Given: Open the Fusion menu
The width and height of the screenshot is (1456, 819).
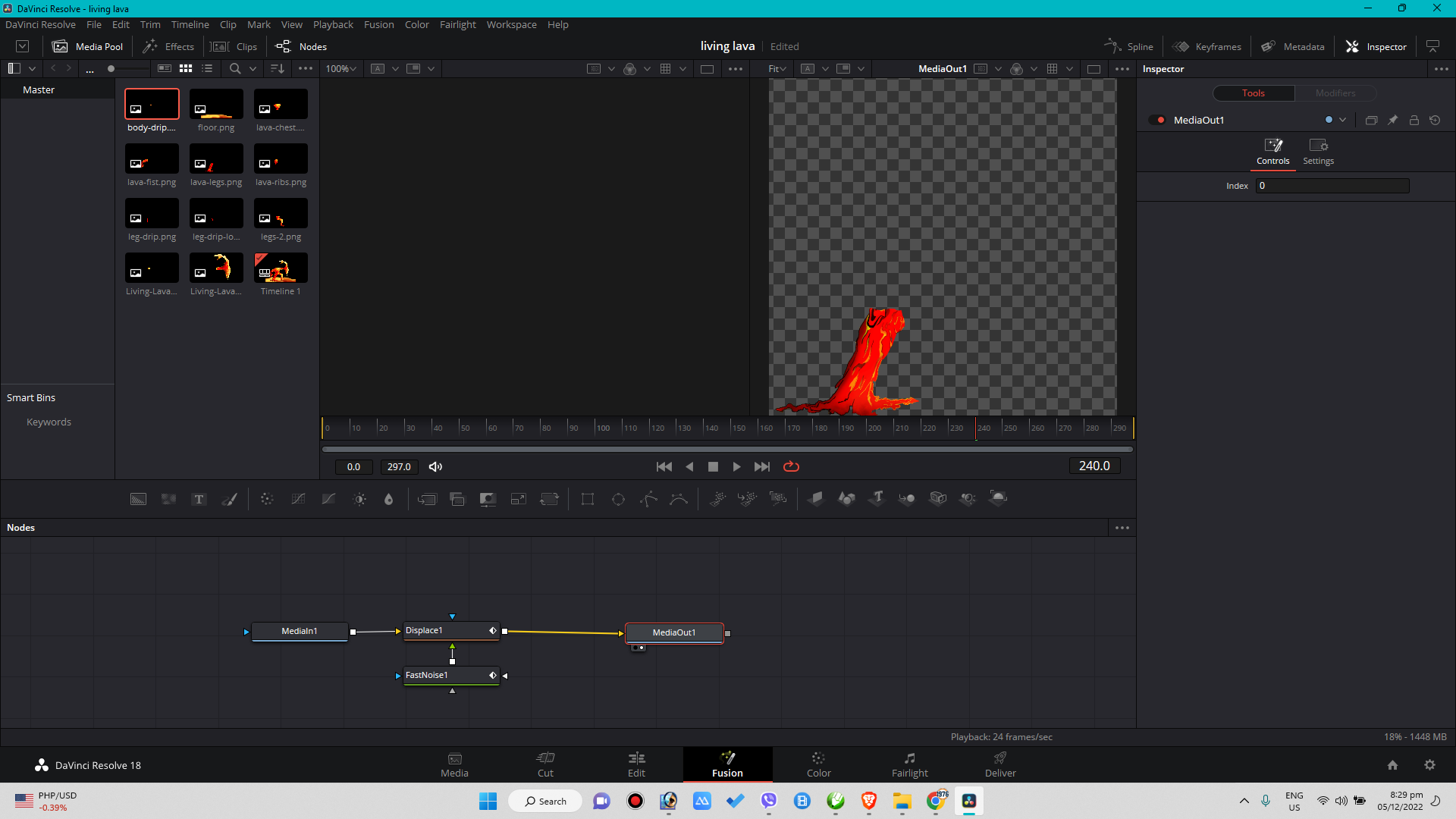Looking at the screenshot, I should pyautogui.click(x=378, y=24).
